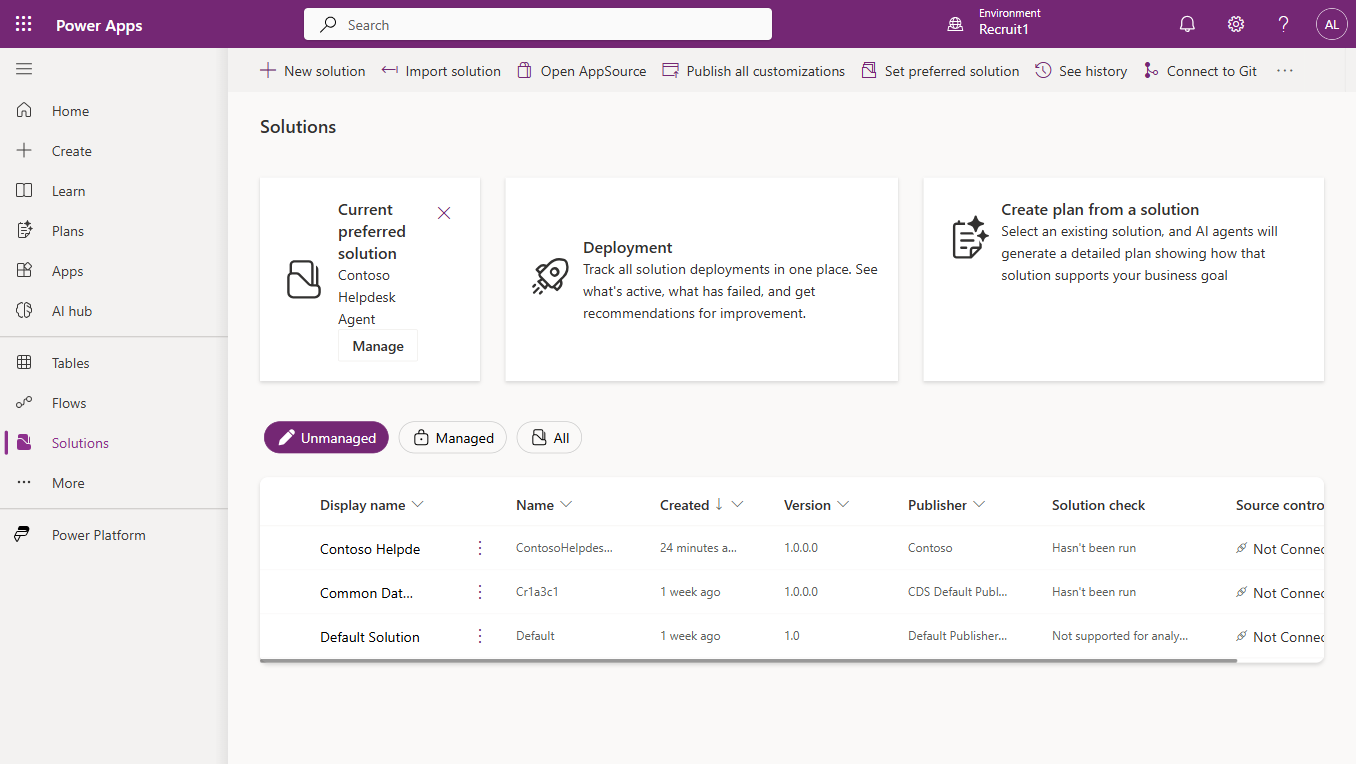Viewport: 1356px width, 764px height.
Task: Open settings gear icon
Action: [x=1236, y=24]
